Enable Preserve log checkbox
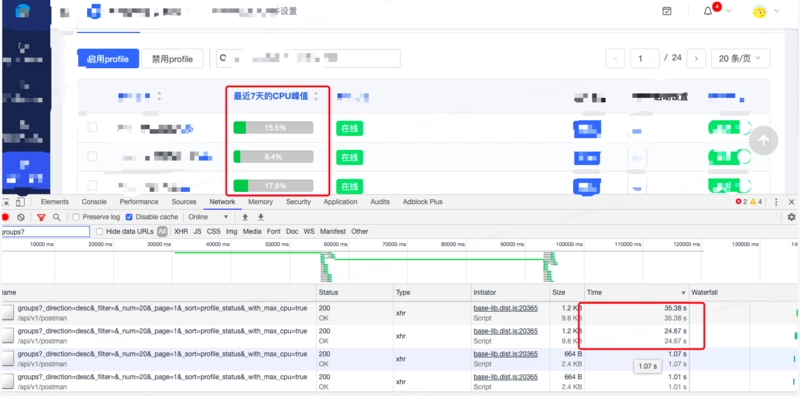800x396 pixels. (x=76, y=217)
